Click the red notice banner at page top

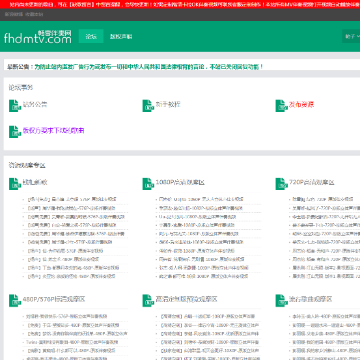pos(180,4)
